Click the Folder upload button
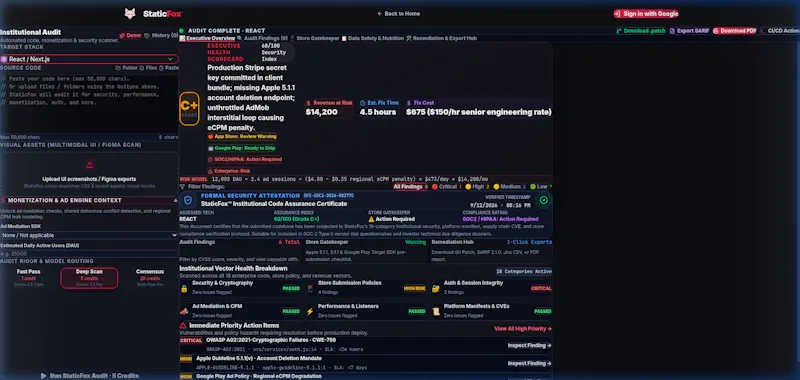 click(127, 68)
